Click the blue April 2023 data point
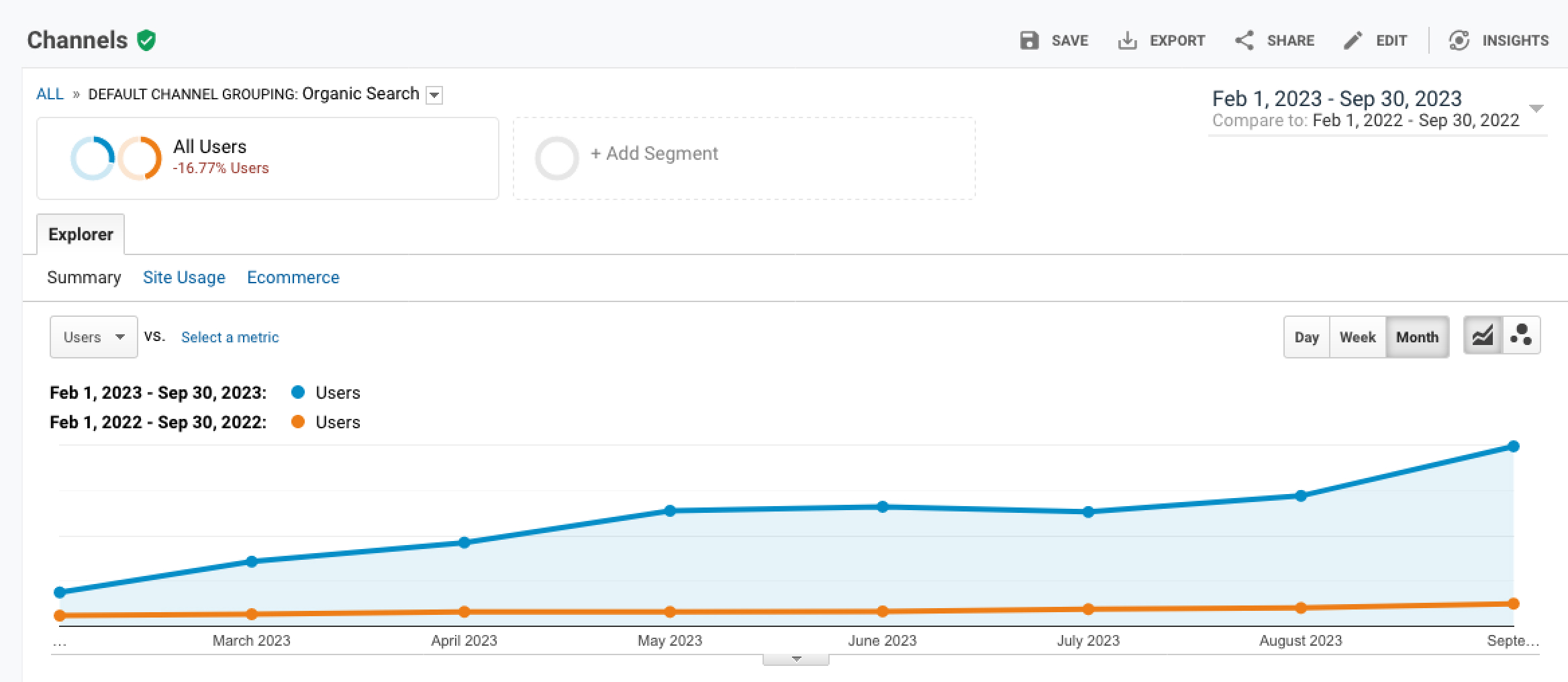The width and height of the screenshot is (1568, 682). tap(464, 542)
